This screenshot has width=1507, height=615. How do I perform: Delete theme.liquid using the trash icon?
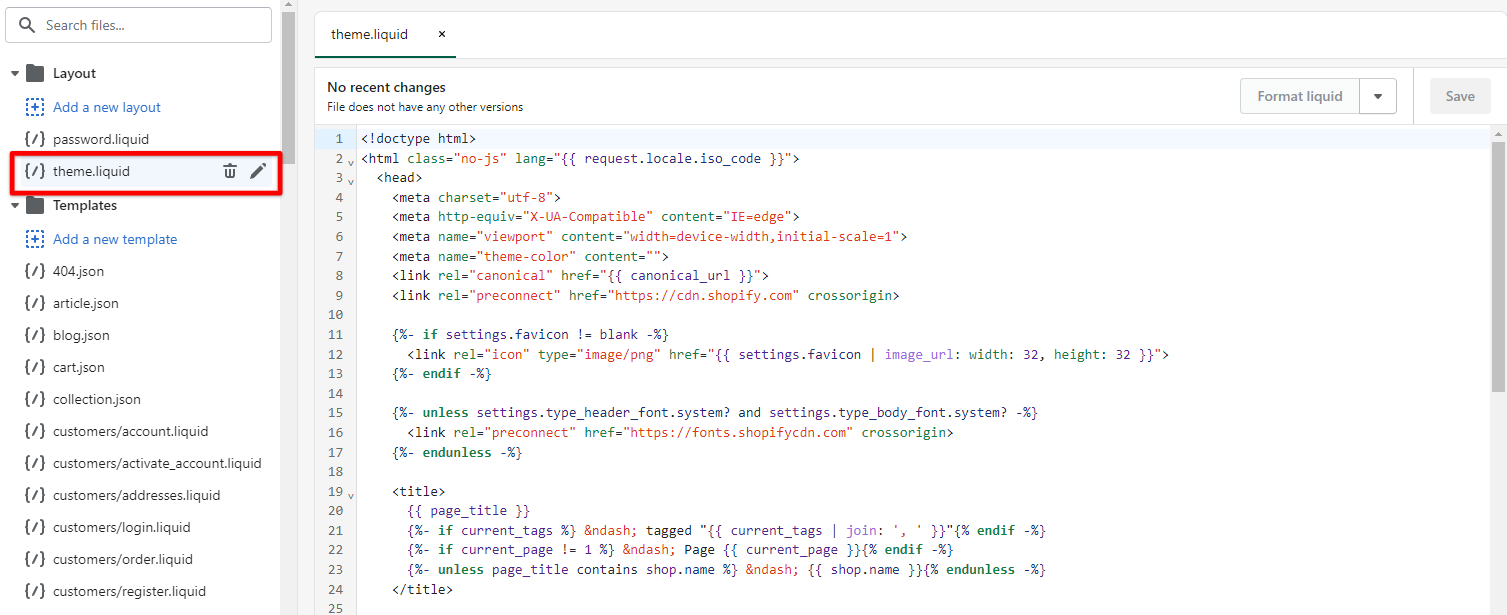tap(230, 171)
